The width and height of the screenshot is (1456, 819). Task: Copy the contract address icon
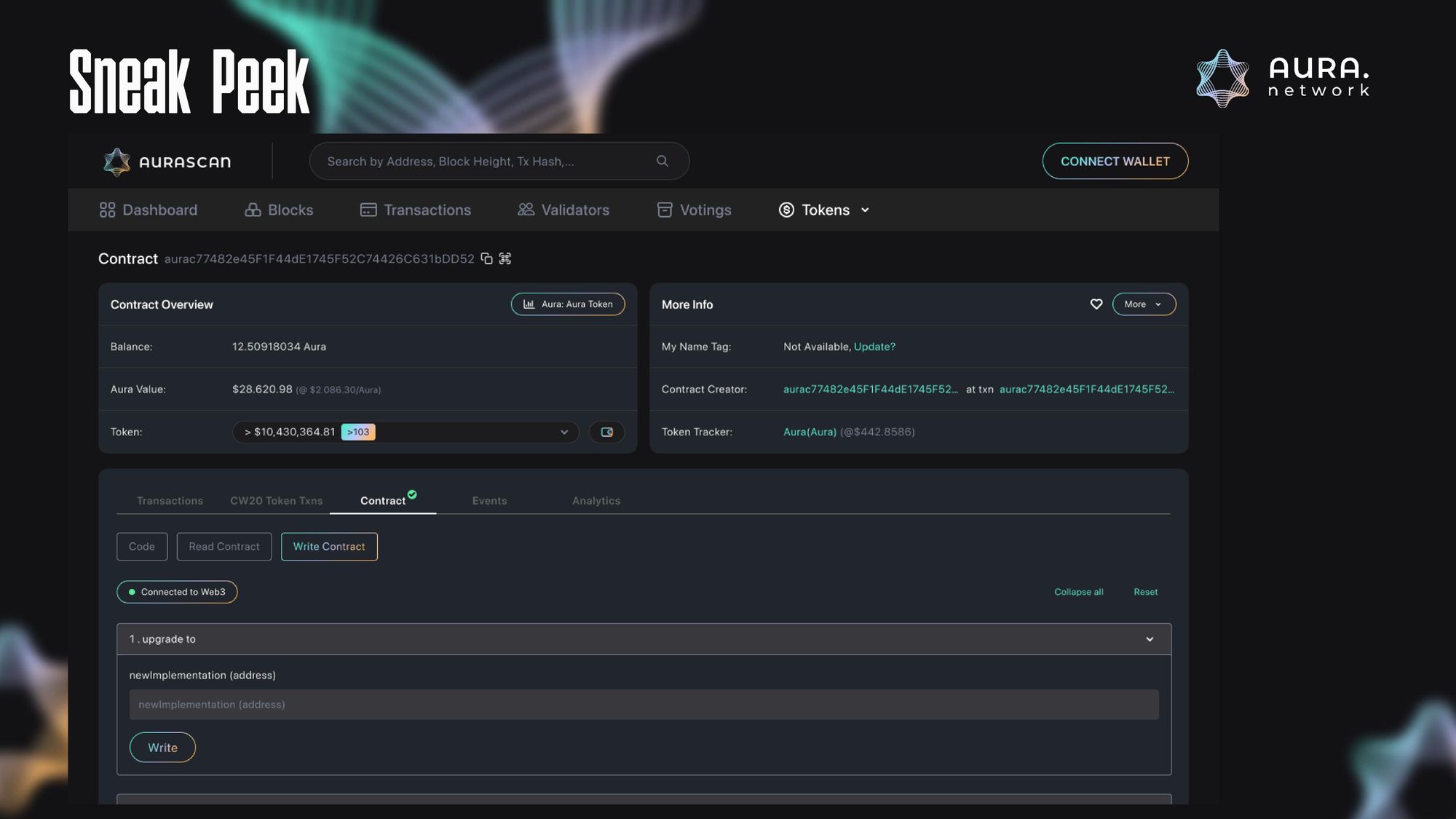pos(486,258)
